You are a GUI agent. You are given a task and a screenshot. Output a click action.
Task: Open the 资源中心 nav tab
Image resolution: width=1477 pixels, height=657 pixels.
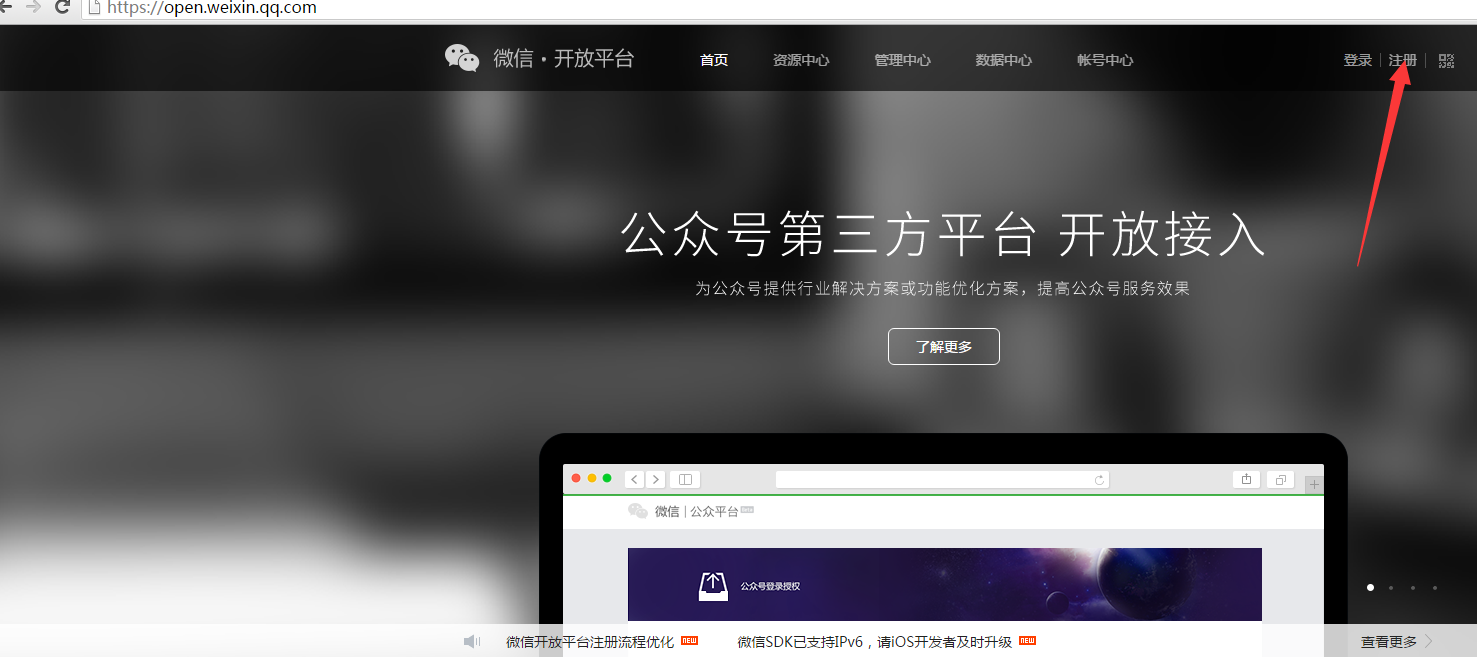(801, 60)
